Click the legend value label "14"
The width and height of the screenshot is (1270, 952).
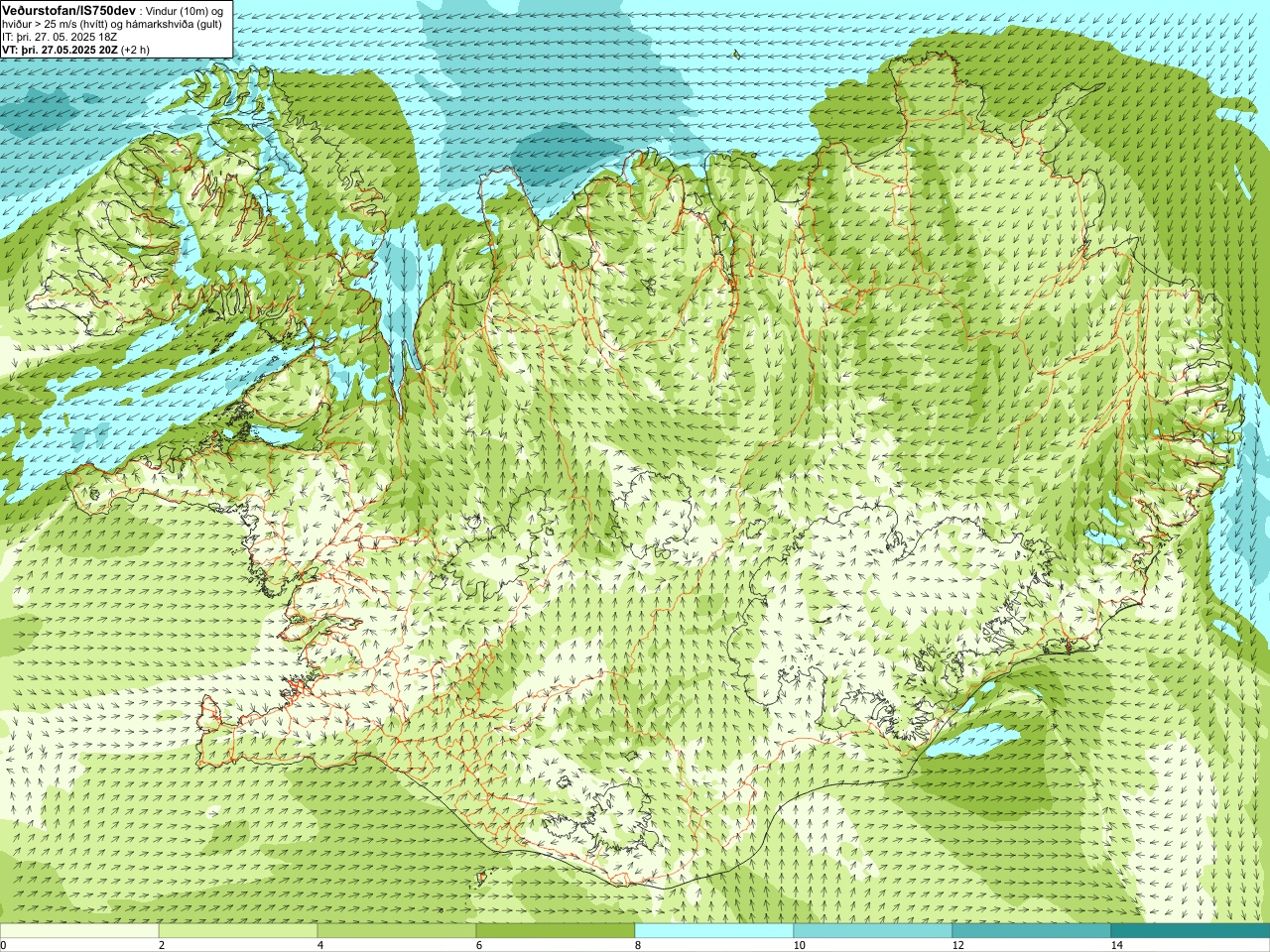(1116, 945)
